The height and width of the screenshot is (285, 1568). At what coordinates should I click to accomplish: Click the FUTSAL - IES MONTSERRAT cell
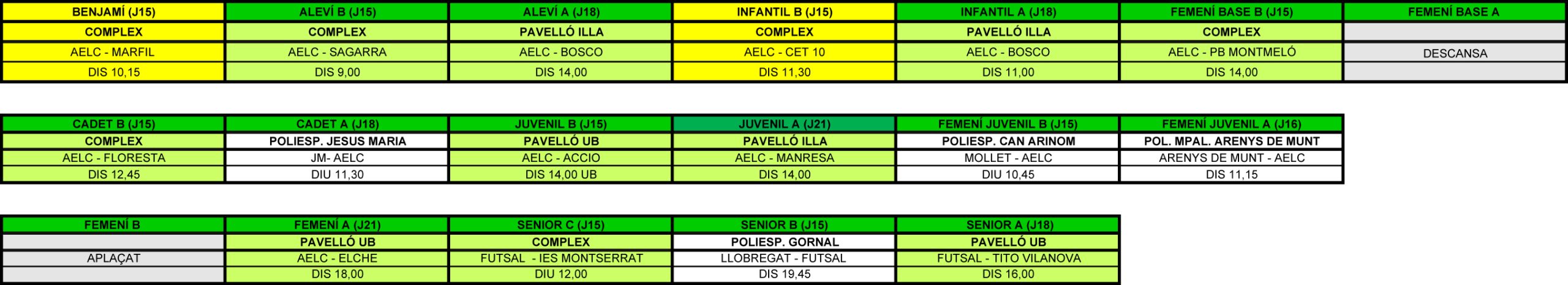(x=561, y=258)
